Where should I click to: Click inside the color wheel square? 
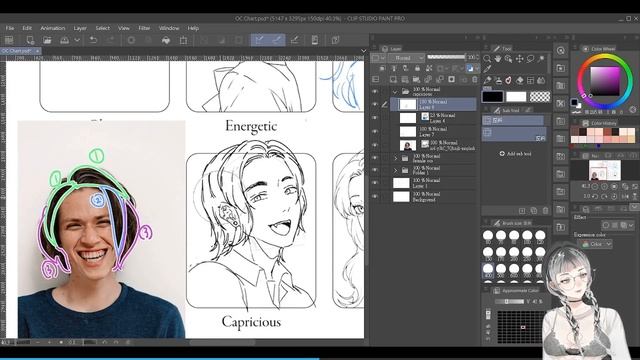point(605,82)
